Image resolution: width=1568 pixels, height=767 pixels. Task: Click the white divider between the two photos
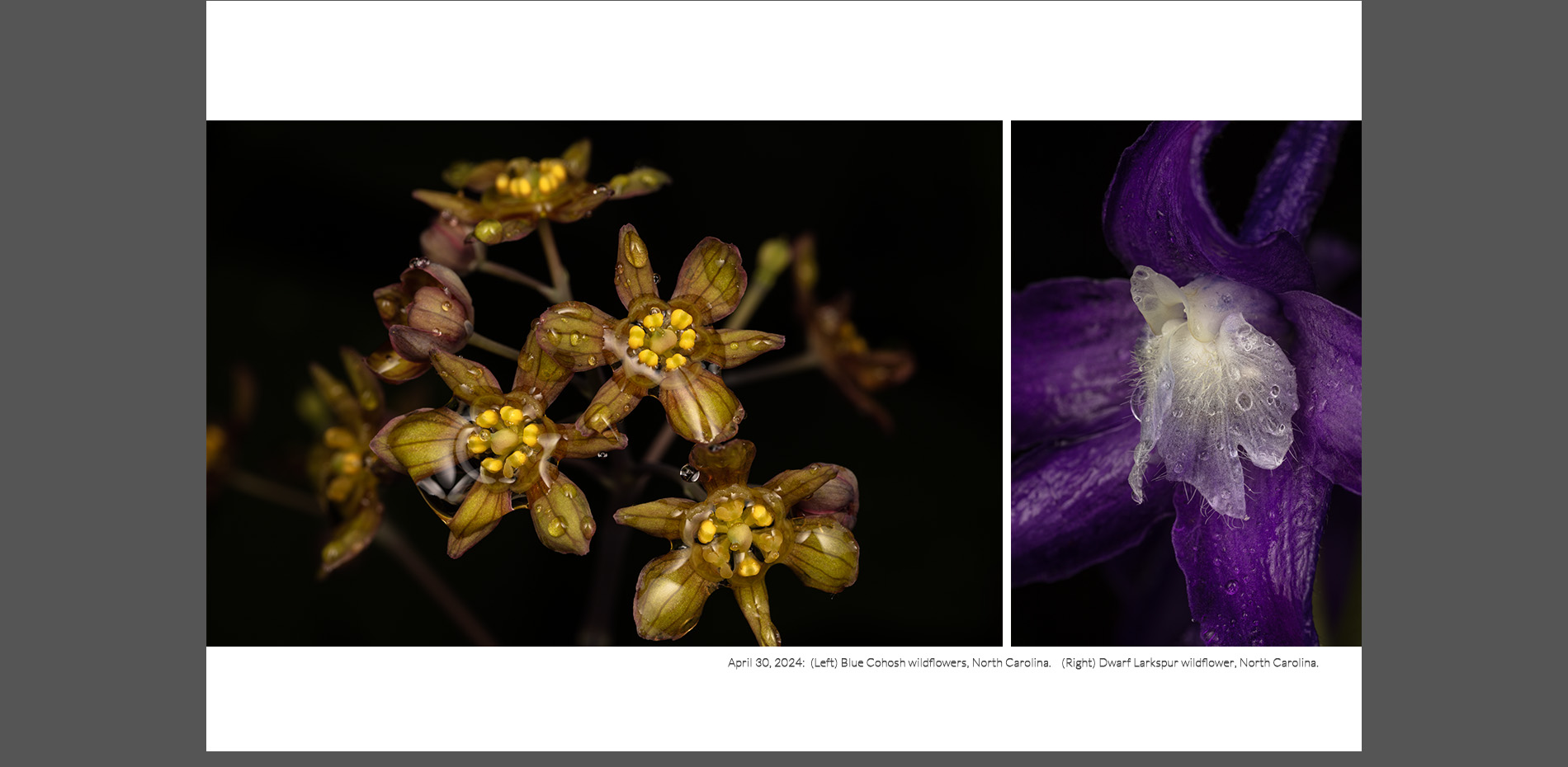pos(1007,383)
